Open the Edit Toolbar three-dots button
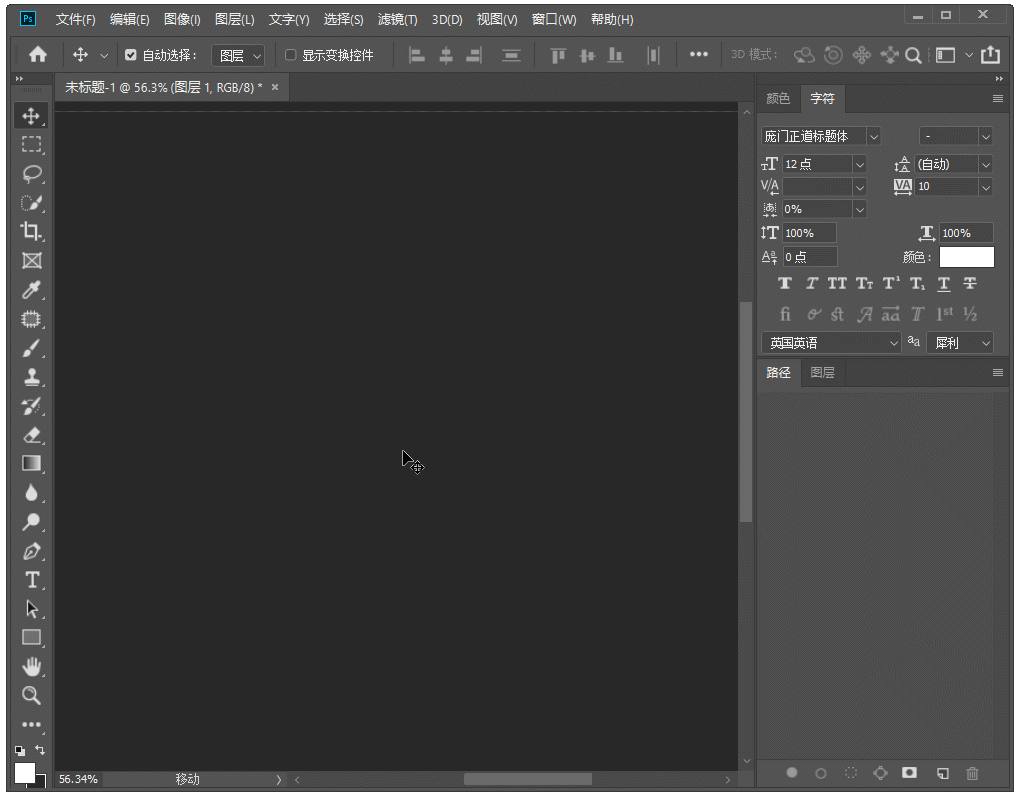Image resolution: width=1020 pixels, height=803 pixels. pyautogui.click(x=31, y=724)
